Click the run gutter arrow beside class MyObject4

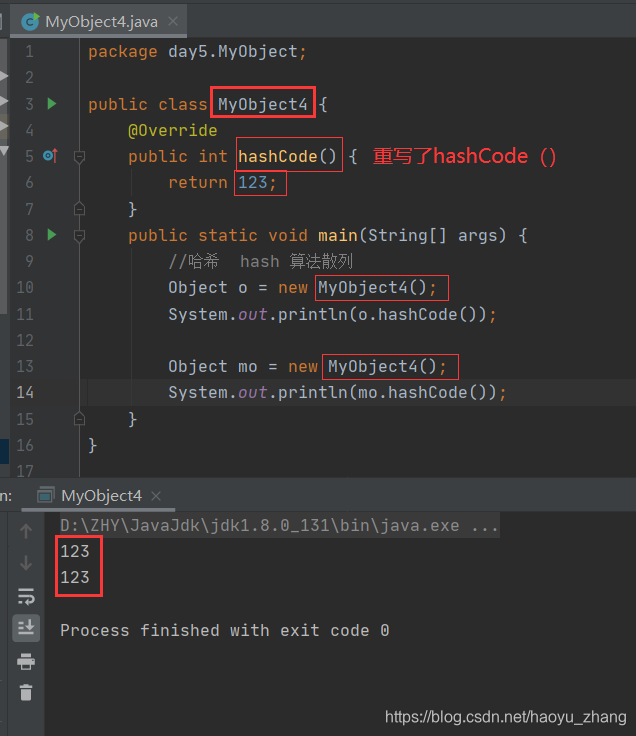(x=52, y=103)
